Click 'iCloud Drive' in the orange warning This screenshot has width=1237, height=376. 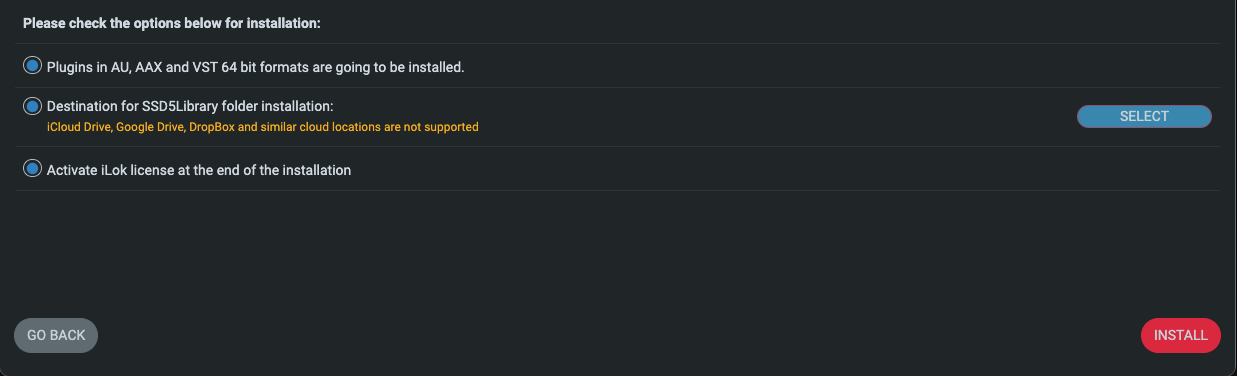(x=79, y=127)
